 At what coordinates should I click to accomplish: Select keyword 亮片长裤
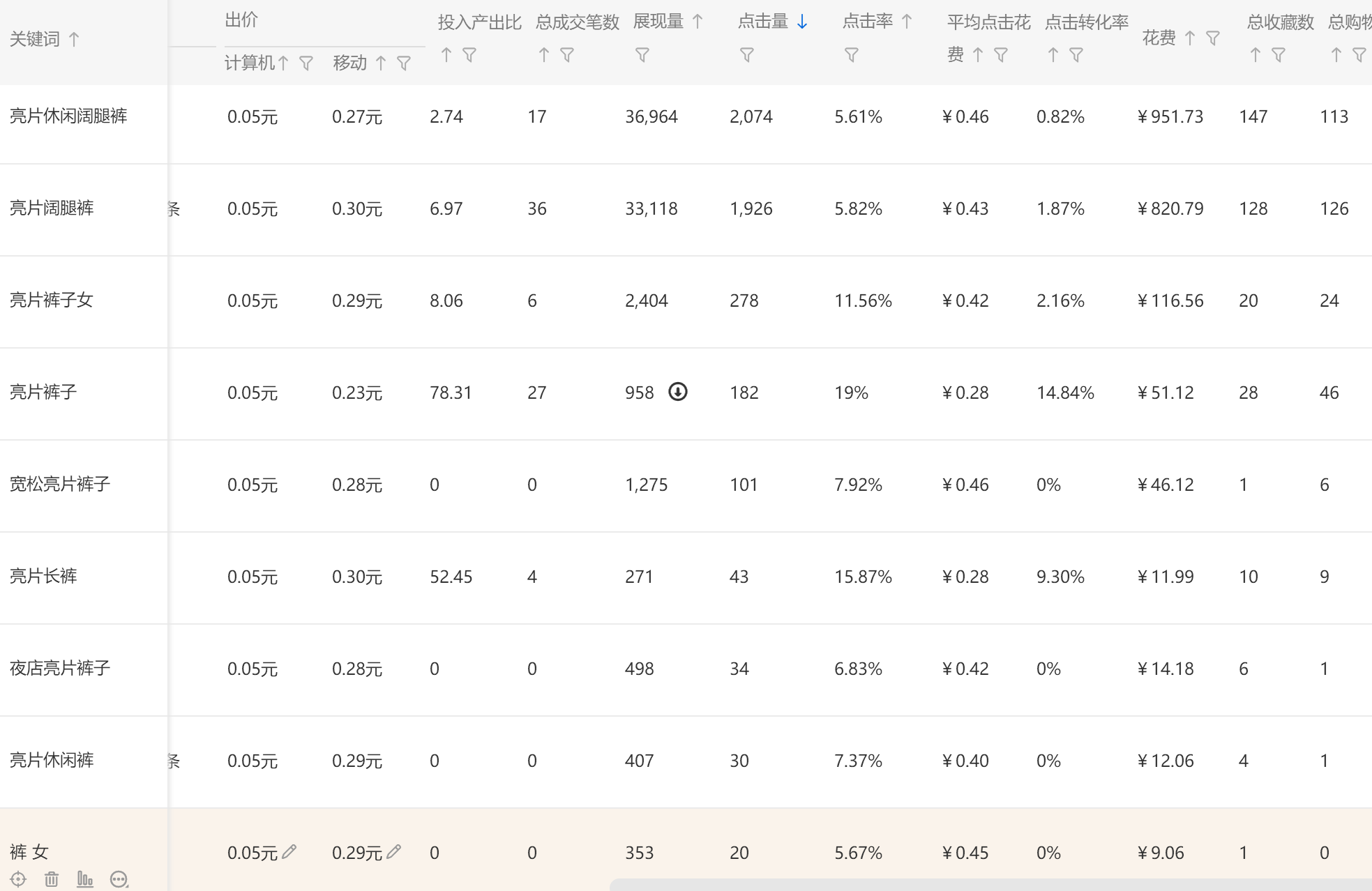(43, 576)
